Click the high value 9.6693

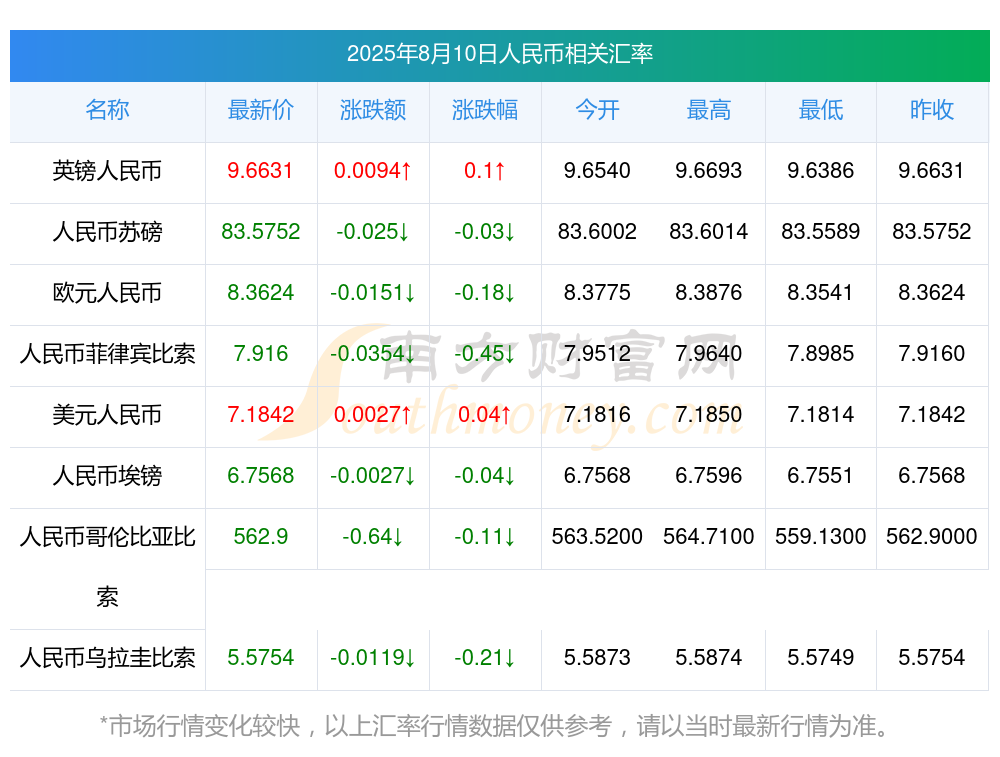pyautogui.click(x=709, y=171)
